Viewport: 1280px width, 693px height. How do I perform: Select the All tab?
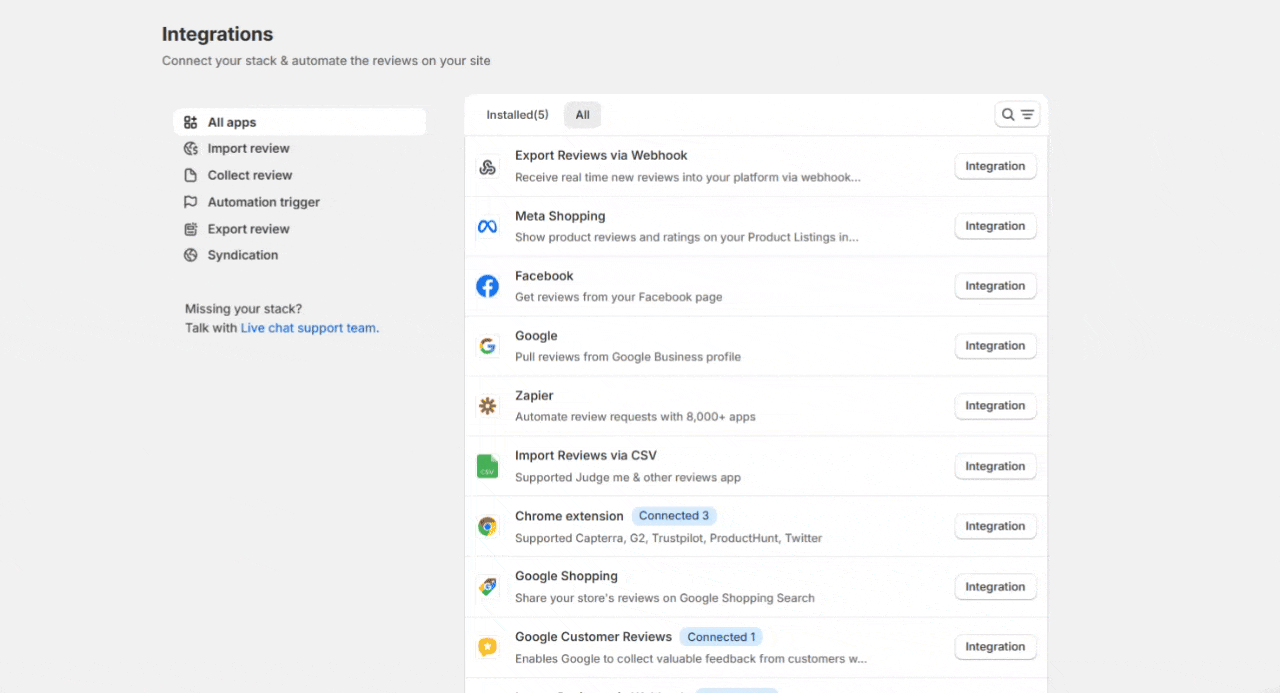582,115
